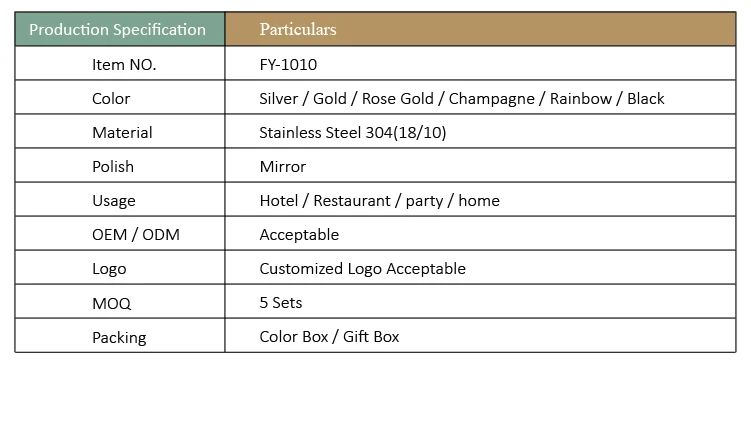
Task: Select the Item NO. label cell
Action: pyautogui.click(x=124, y=64)
